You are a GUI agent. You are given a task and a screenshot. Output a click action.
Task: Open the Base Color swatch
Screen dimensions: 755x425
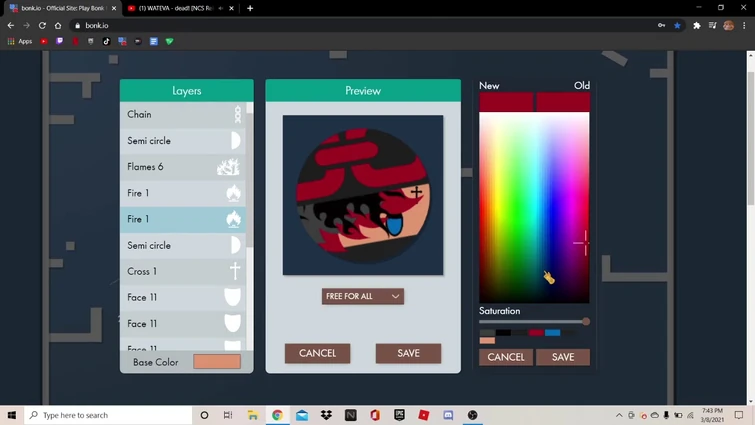pyautogui.click(x=217, y=362)
